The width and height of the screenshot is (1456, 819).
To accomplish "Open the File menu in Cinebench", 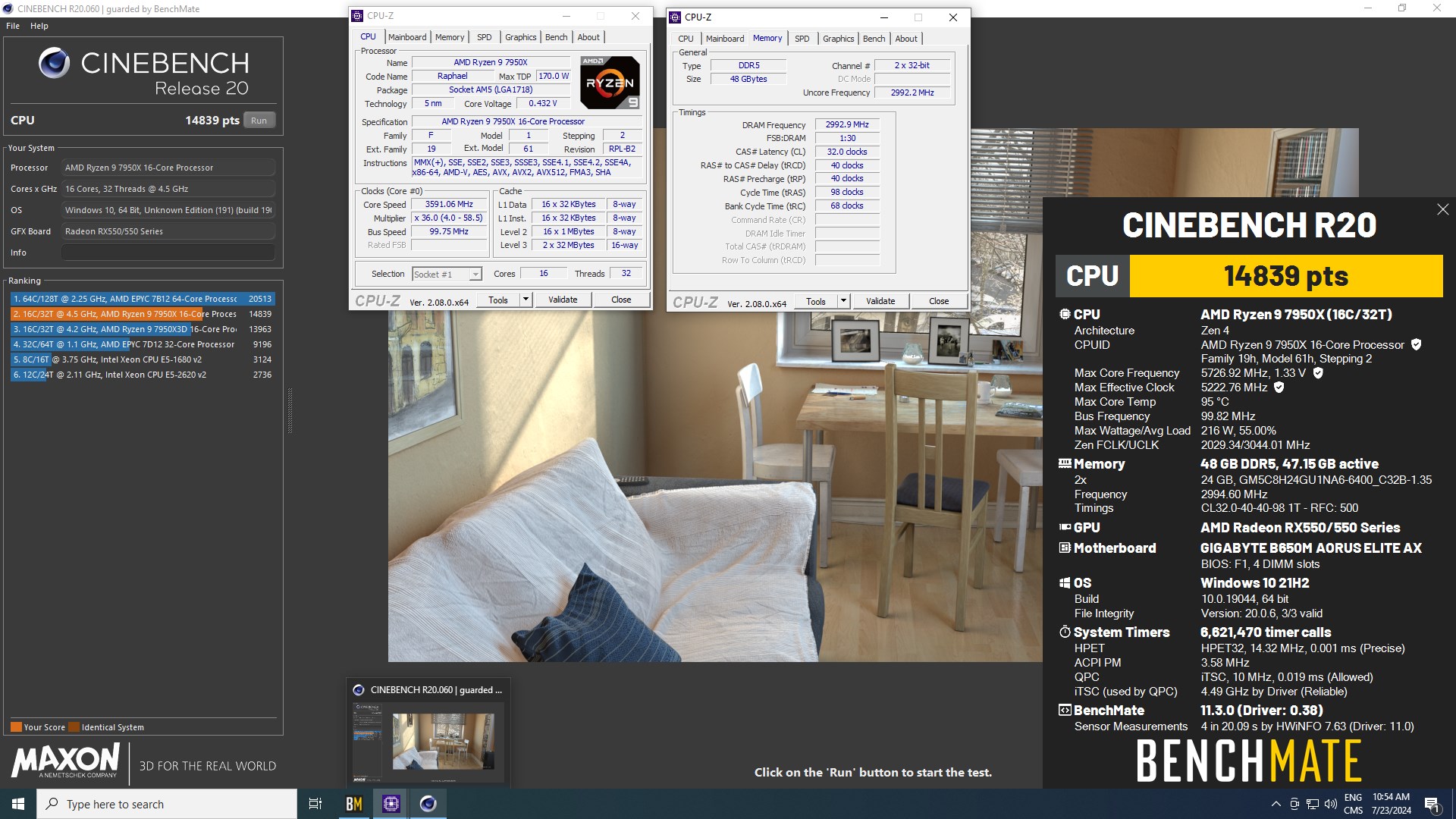I will [x=13, y=26].
